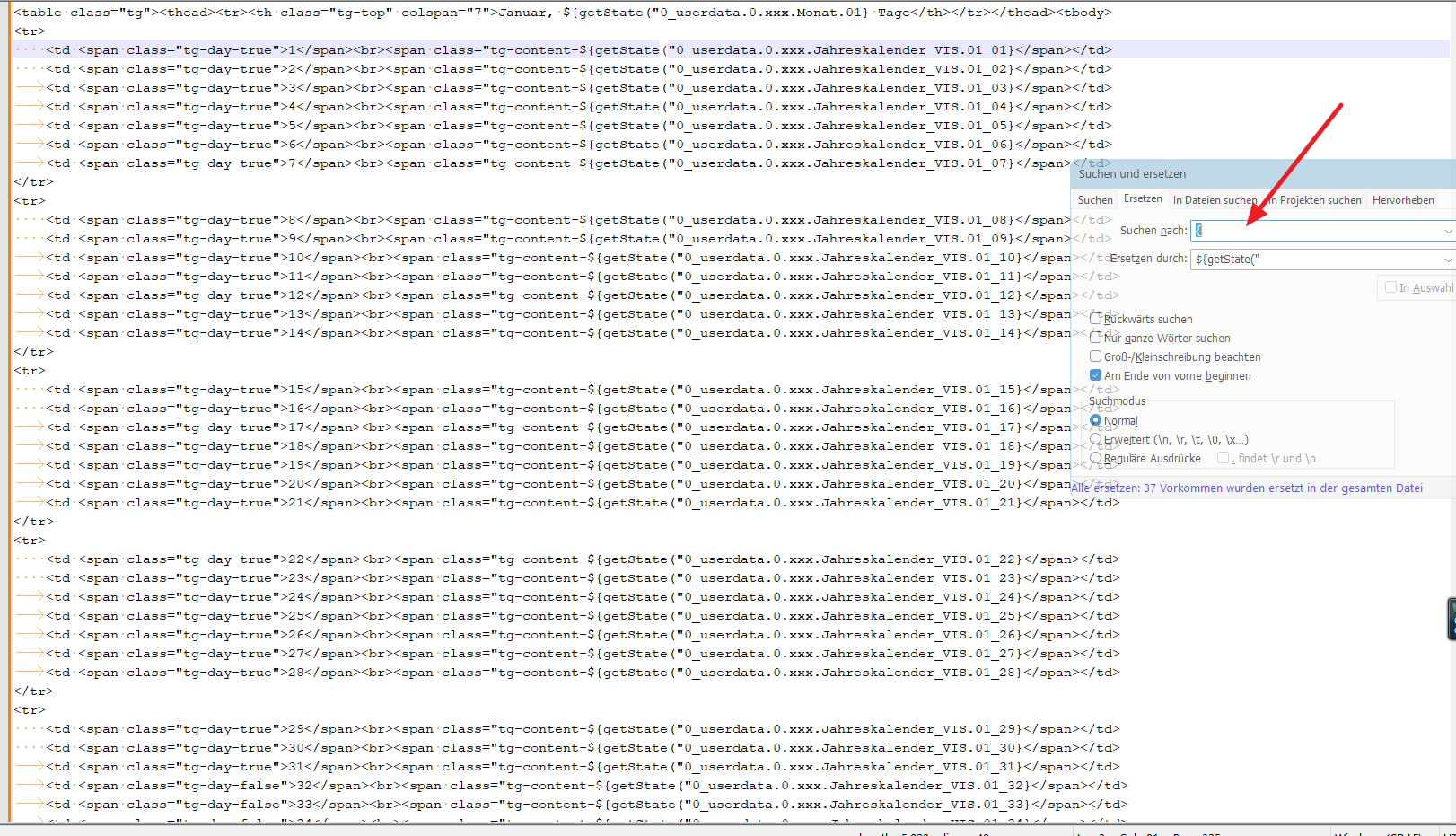The height and width of the screenshot is (836, 1456).
Task: Select the Normal search mode
Action: pyautogui.click(x=1095, y=420)
